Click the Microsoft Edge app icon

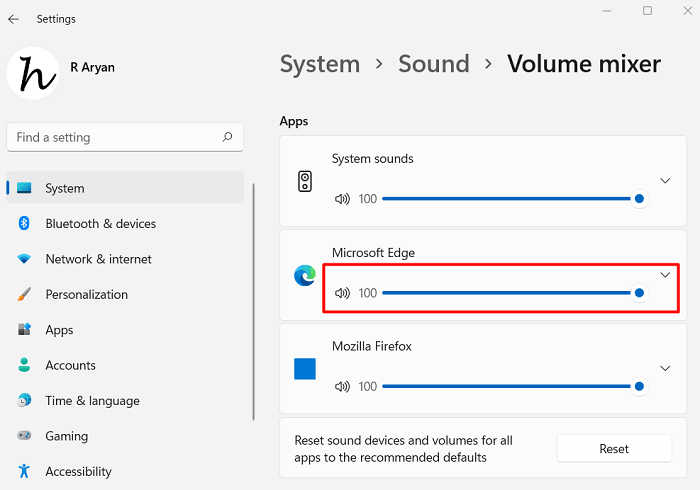(x=305, y=275)
